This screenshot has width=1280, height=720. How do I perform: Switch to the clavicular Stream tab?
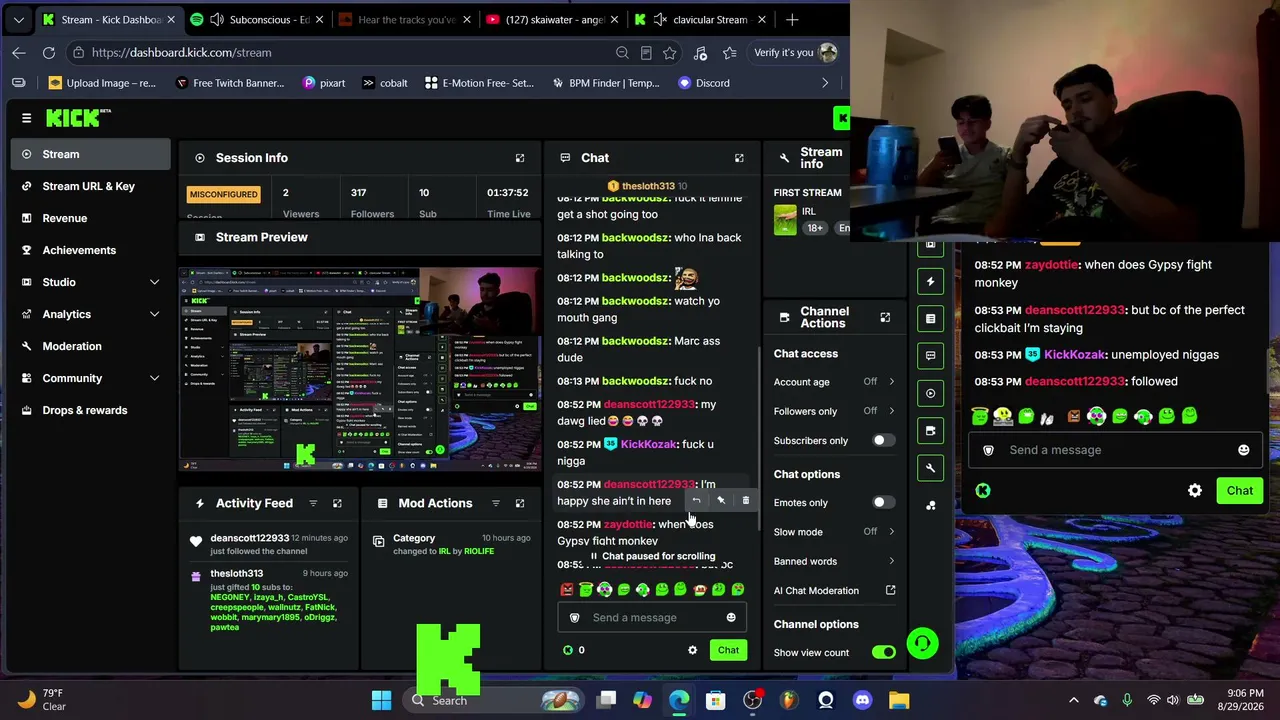coord(702,19)
